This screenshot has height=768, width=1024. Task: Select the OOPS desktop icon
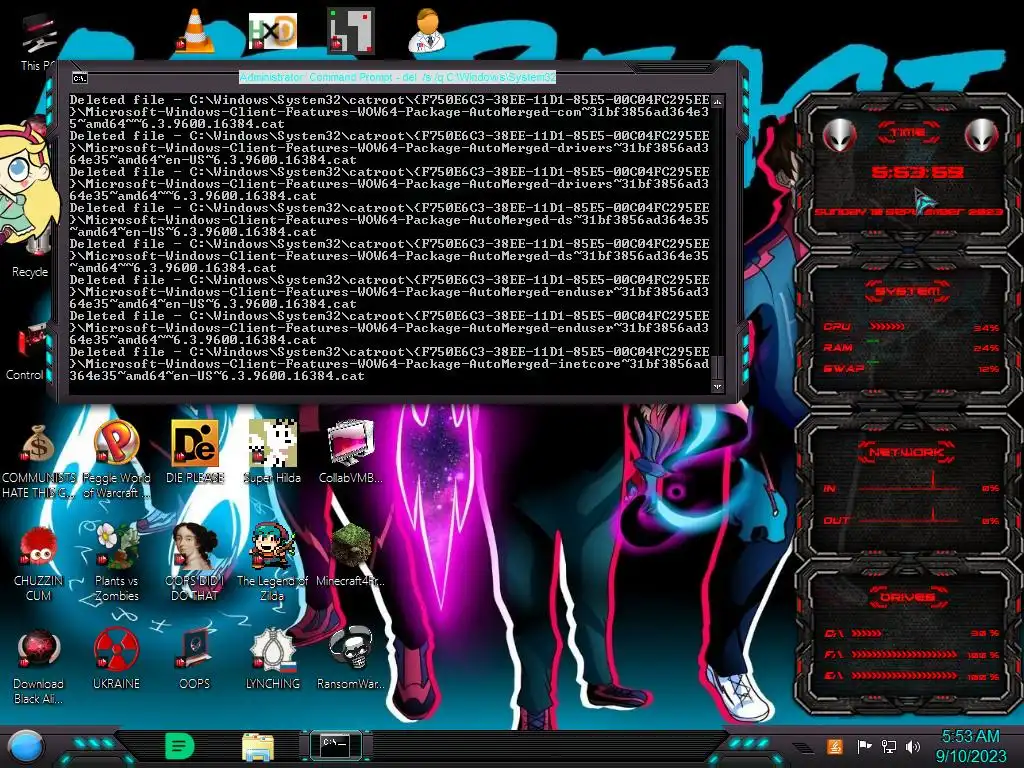pos(195,658)
